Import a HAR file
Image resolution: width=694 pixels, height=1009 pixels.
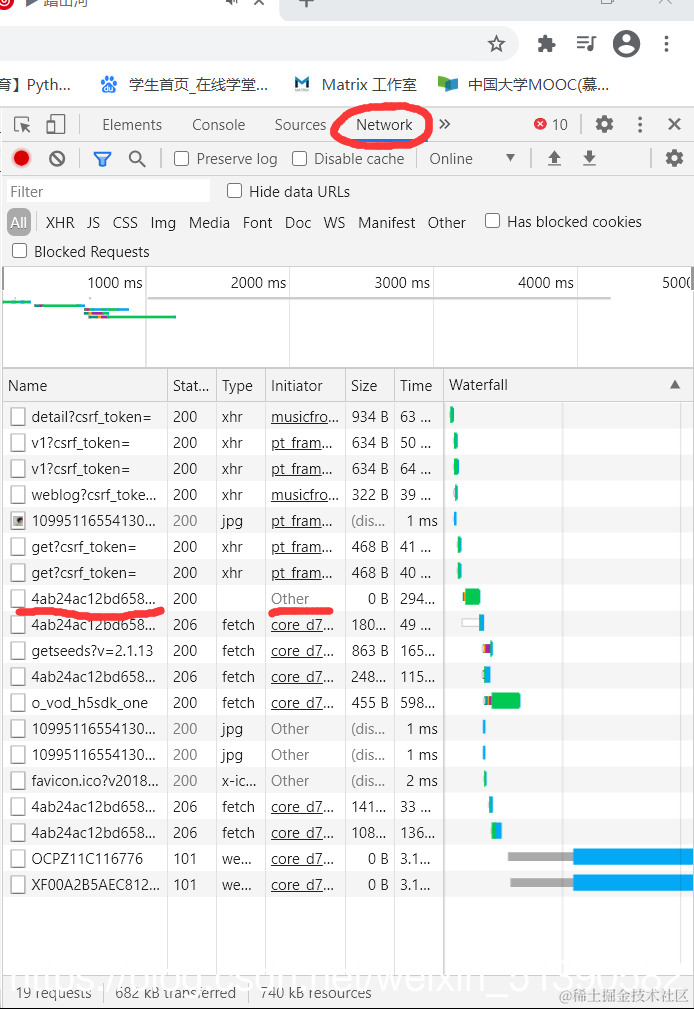[554, 158]
